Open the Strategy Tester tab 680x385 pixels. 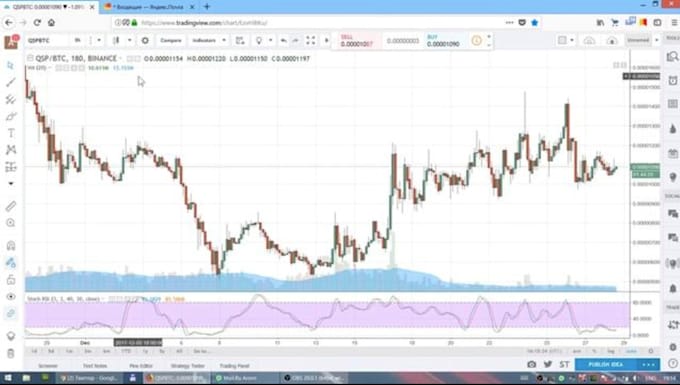click(188, 366)
